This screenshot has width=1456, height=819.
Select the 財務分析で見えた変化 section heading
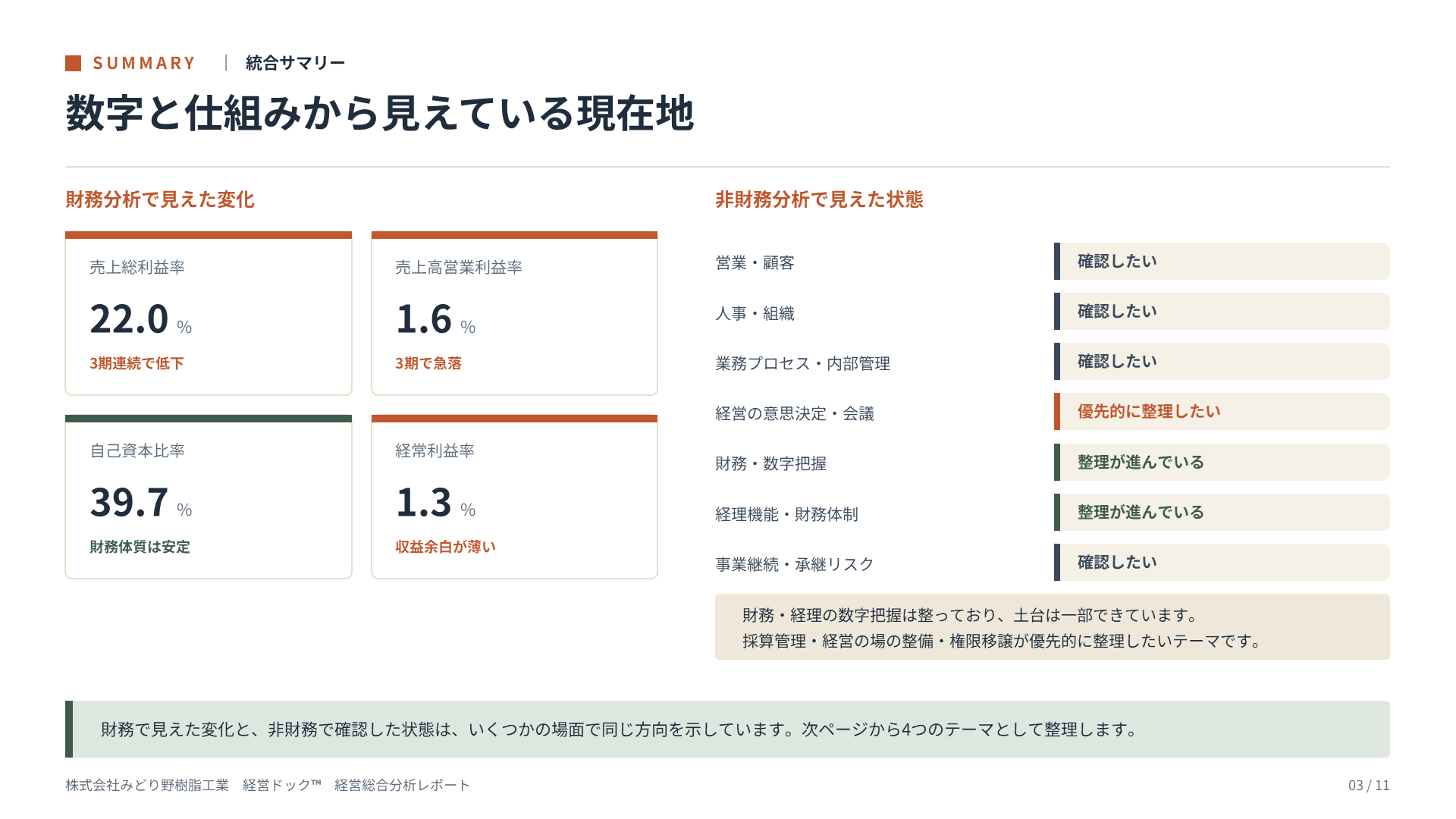pyautogui.click(x=160, y=199)
